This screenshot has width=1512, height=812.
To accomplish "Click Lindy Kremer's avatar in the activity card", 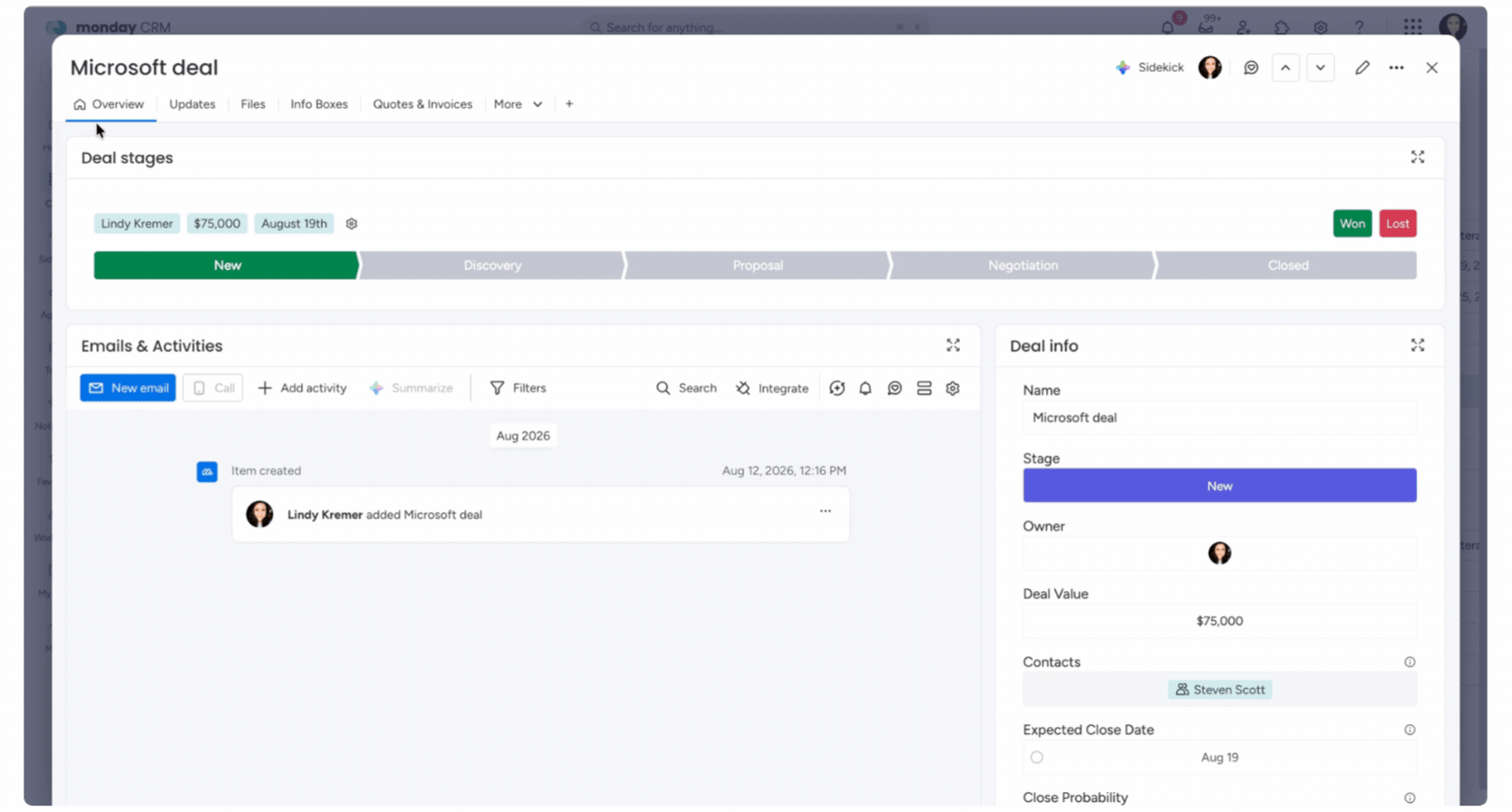I will (259, 514).
